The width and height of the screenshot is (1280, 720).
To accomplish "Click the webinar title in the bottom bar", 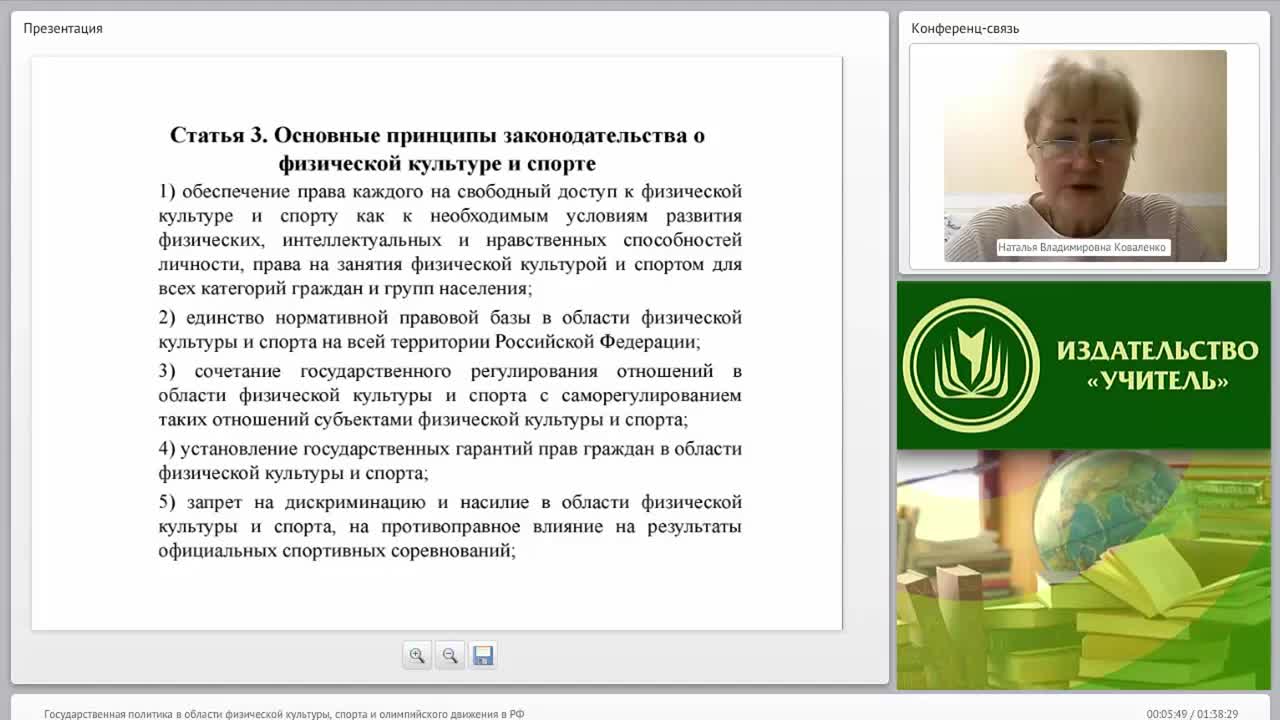I will [284, 714].
